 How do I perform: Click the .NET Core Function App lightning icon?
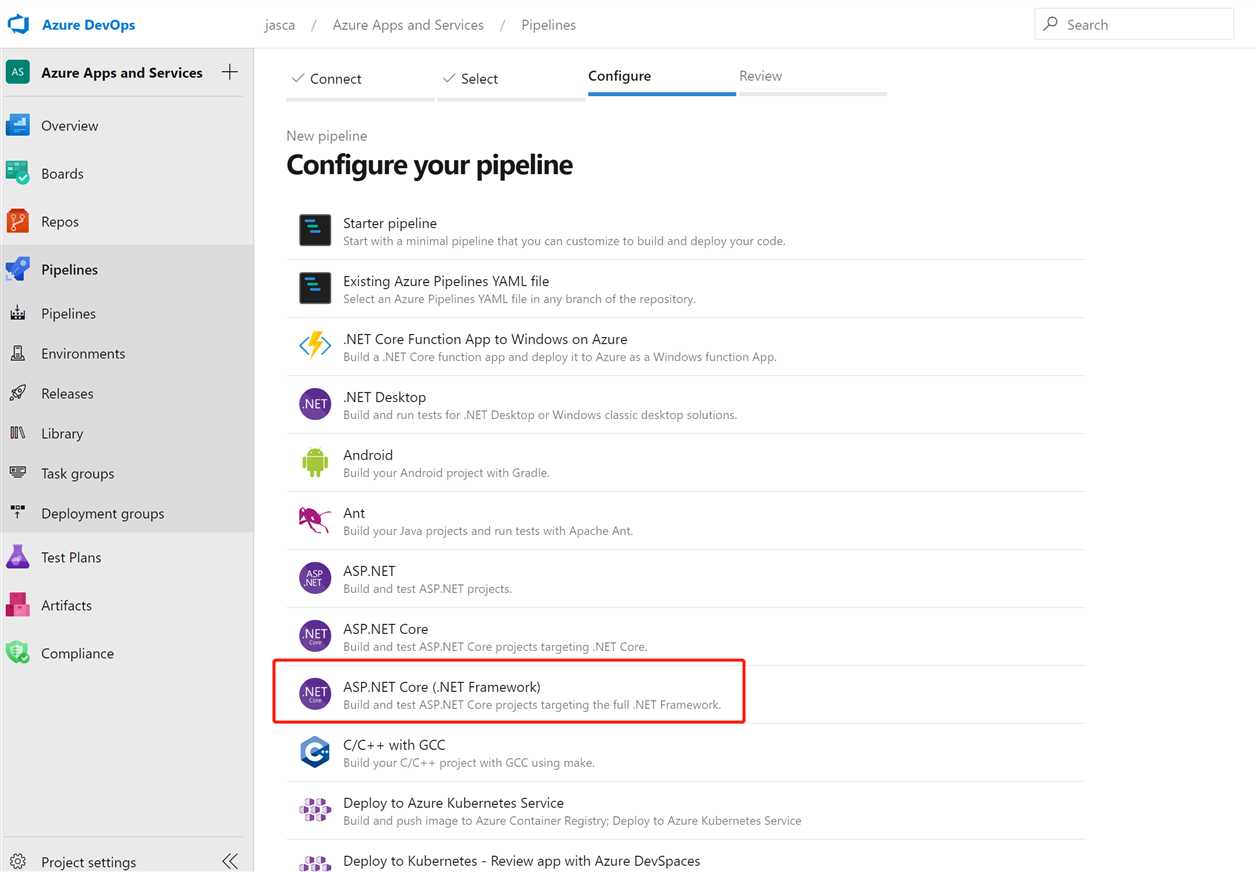pyautogui.click(x=315, y=346)
